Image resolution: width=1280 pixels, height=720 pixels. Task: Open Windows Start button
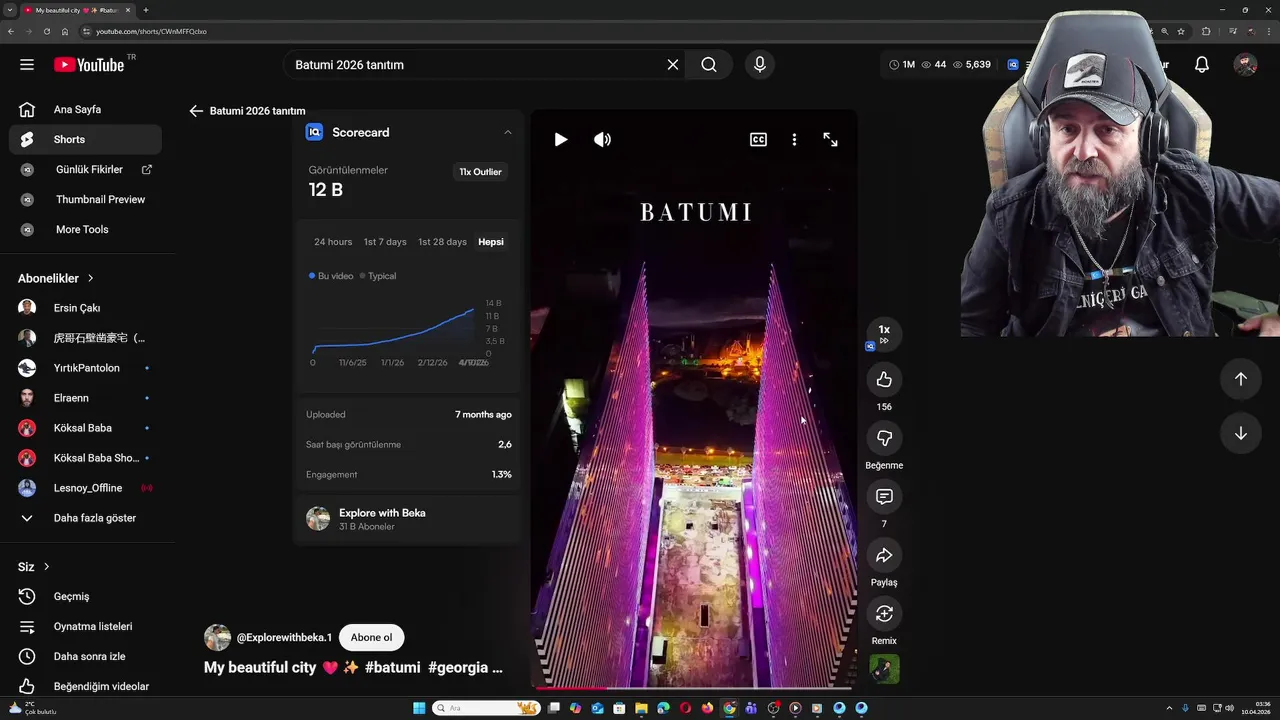point(419,708)
